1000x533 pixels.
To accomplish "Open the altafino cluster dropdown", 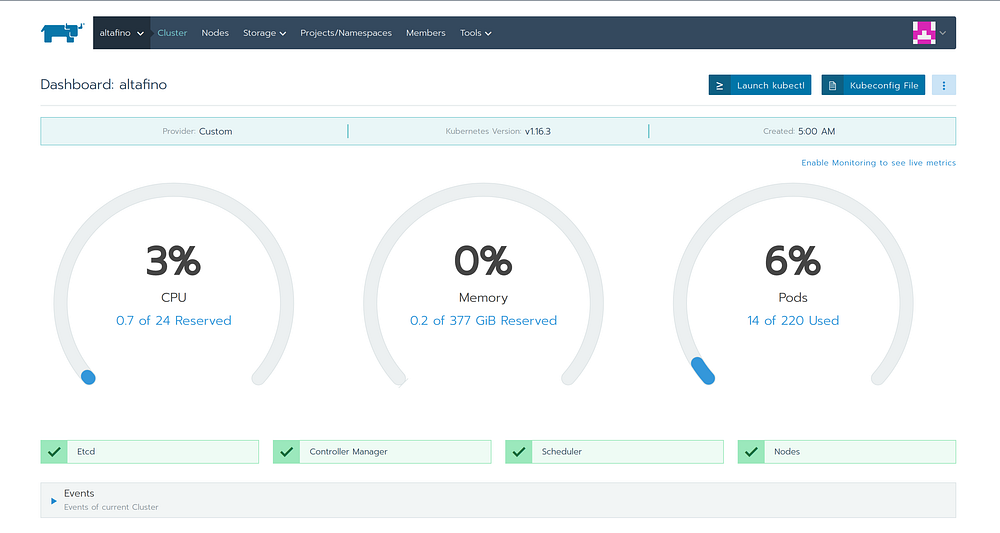I will (x=121, y=33).
